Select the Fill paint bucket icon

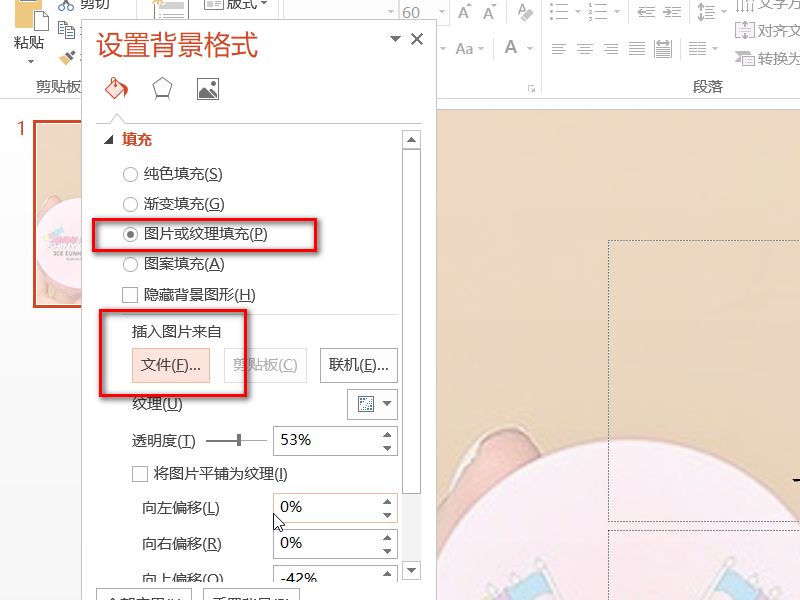116,88
